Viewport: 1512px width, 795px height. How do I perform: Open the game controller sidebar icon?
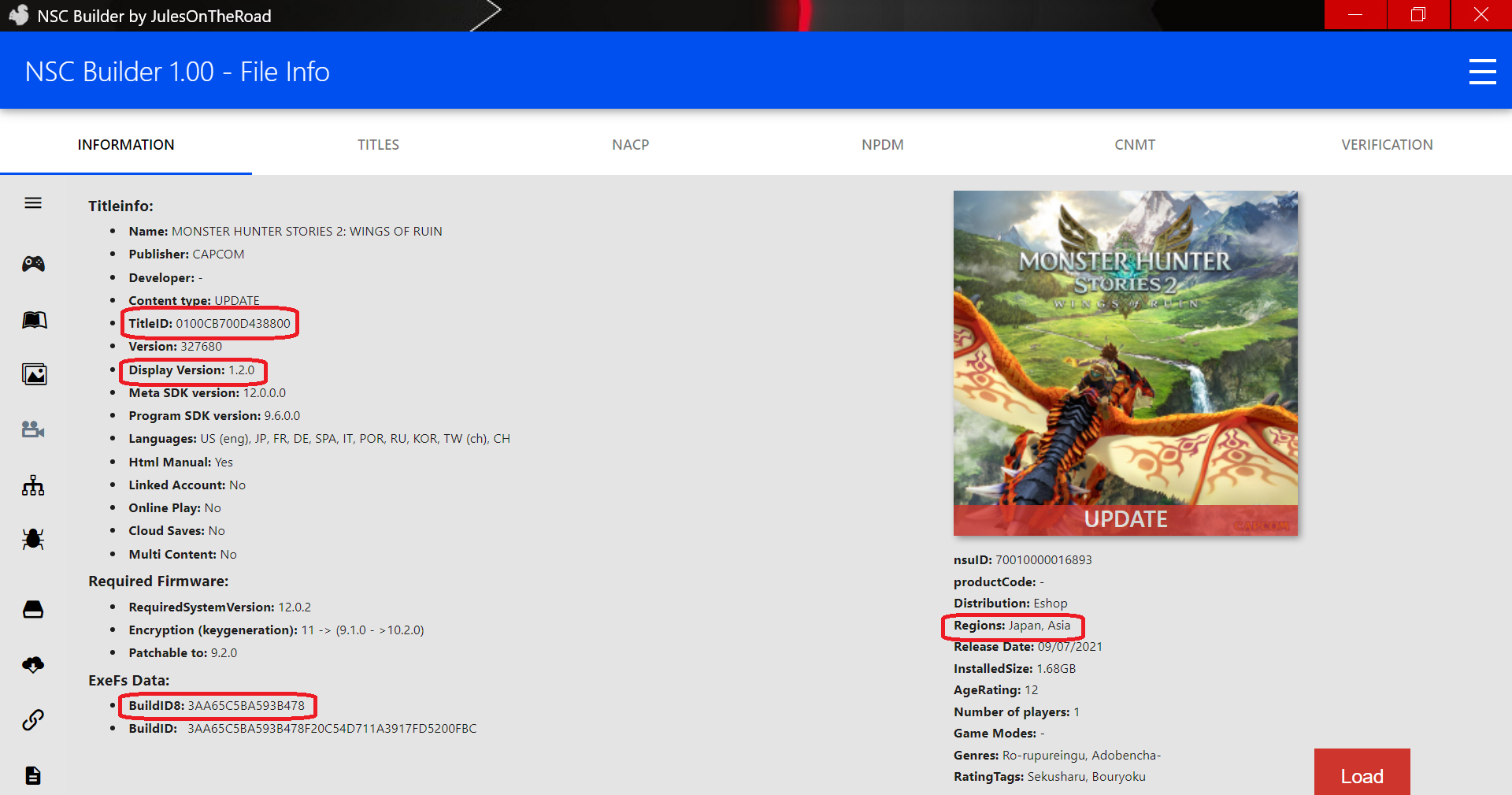33,264
